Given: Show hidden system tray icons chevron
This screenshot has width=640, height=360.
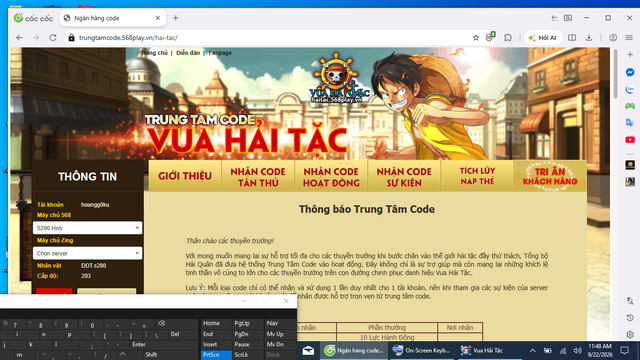Looking at the screenshot, I should (533, 351).
